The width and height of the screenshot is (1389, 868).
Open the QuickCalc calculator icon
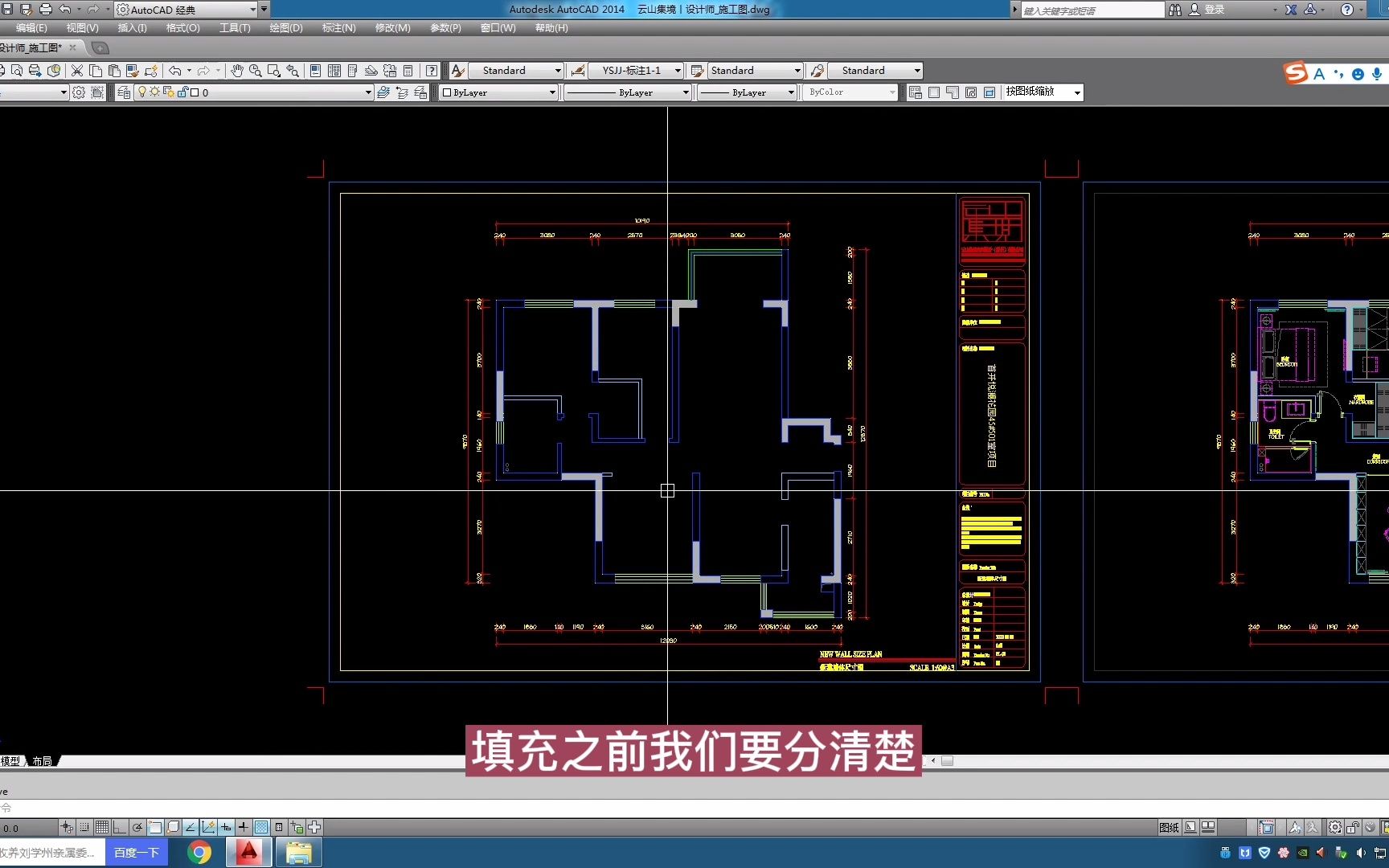(x=408, y=71)
